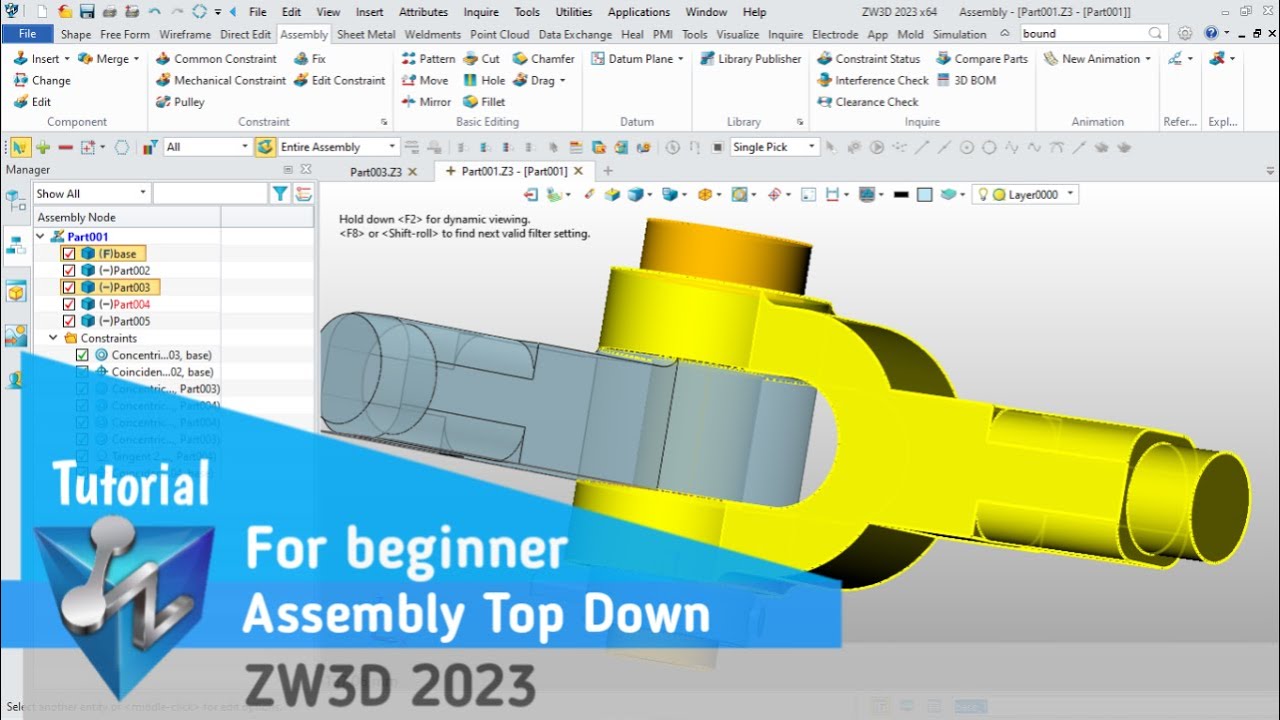Viewport: 1280px width, 720px height.
Task: Open the Library Publisher
Action: pos(751,59)
